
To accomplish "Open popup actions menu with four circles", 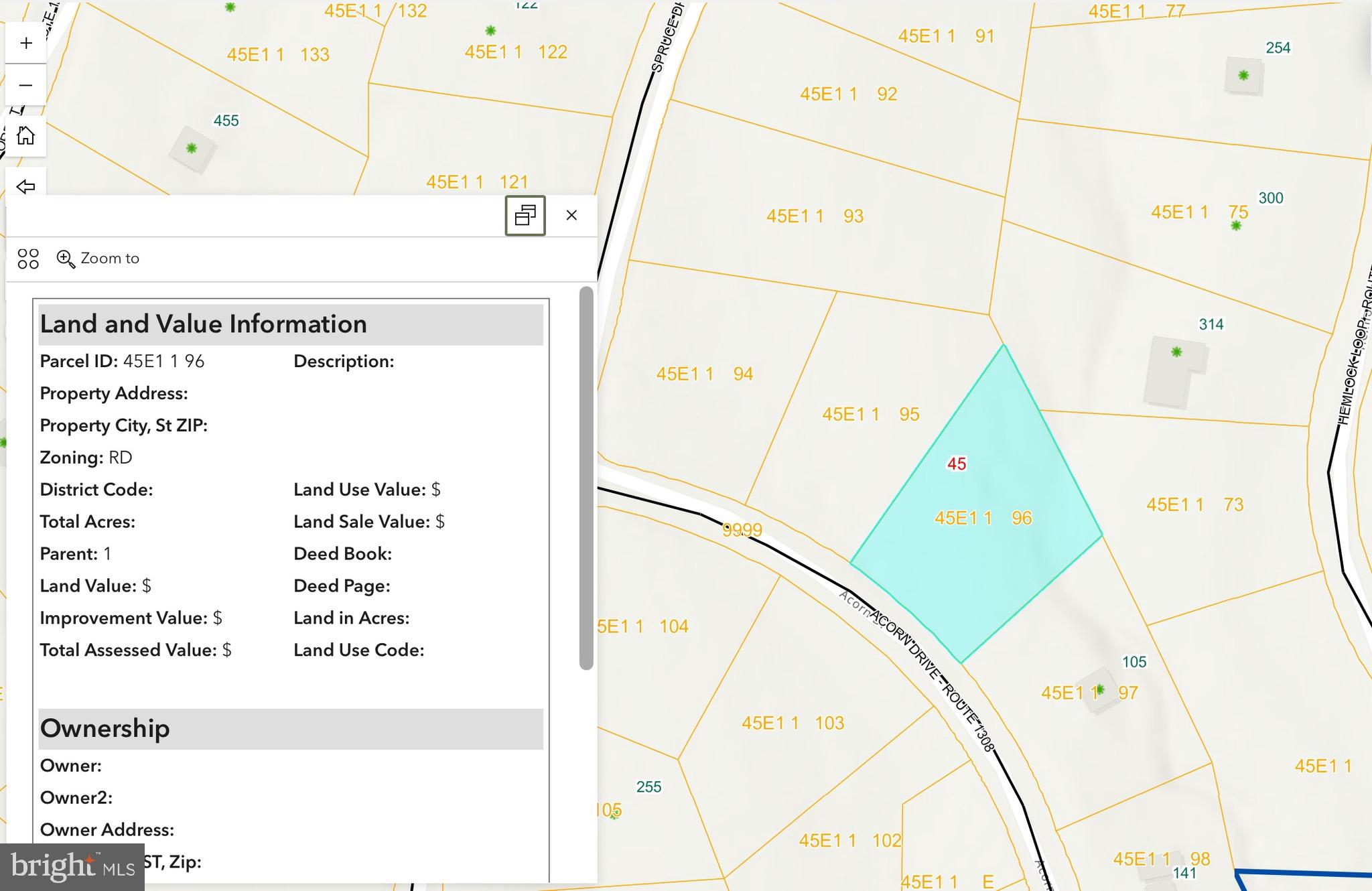I will point(28,259).
